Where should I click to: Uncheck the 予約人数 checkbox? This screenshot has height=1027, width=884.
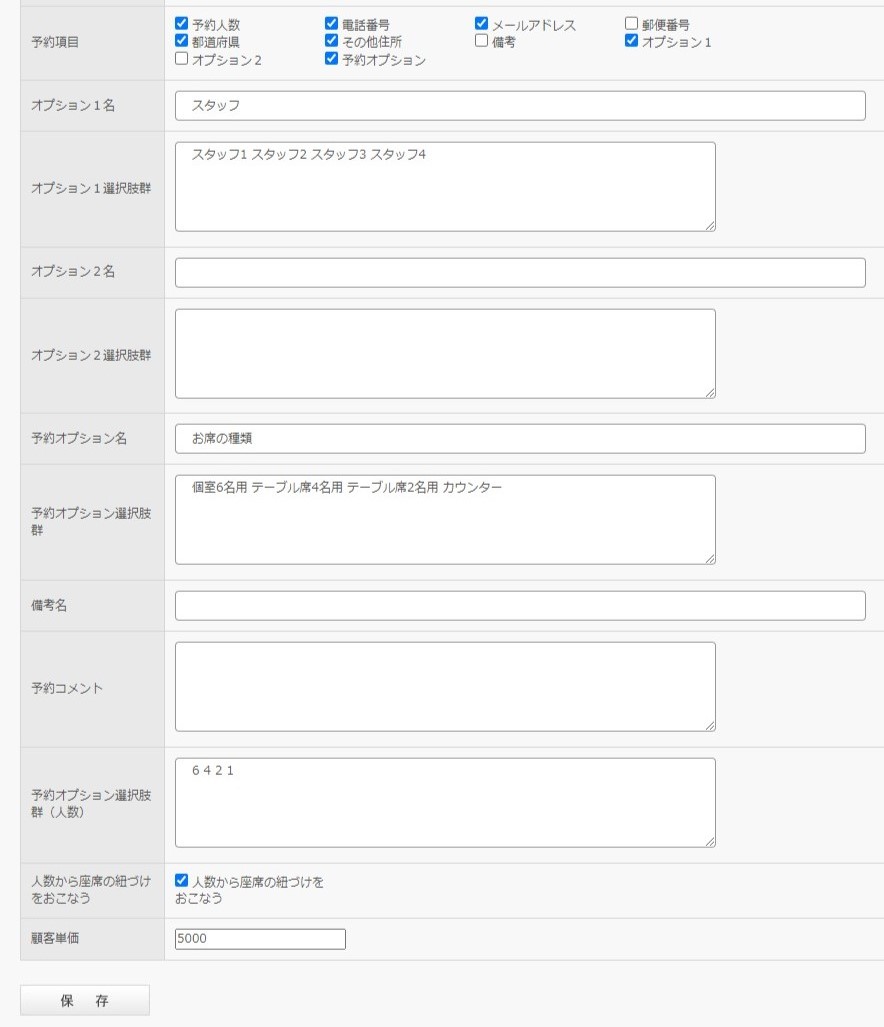[x=182, y=23]
